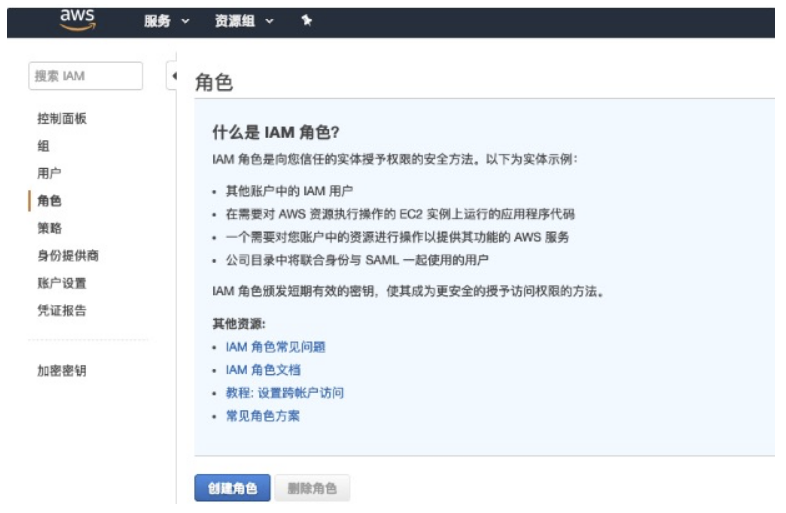This screenshot has height=513, width=786.
Task: Open the 资源组 dropdown menu
Action: pos(244,21)
